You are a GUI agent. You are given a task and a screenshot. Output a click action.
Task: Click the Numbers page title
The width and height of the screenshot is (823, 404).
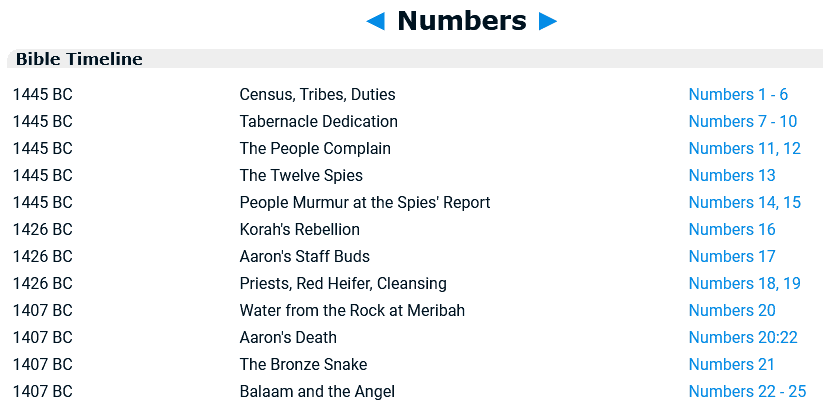461,21
